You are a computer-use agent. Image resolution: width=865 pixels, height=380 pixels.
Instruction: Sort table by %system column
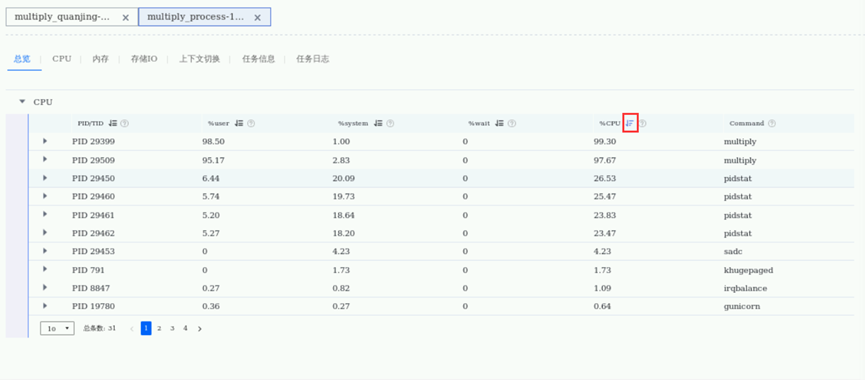tap(378, 124)
